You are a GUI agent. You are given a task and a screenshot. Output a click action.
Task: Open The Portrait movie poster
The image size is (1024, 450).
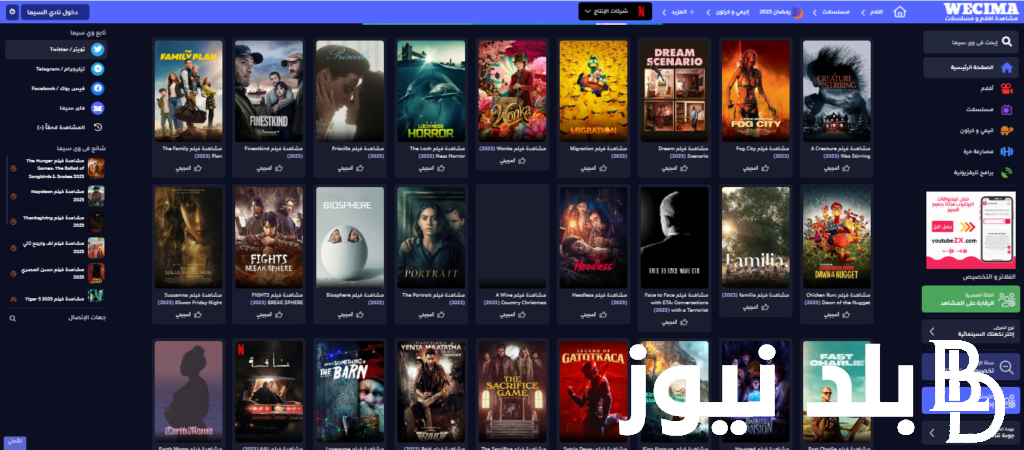pyautogui.click(x=431, y=237)
